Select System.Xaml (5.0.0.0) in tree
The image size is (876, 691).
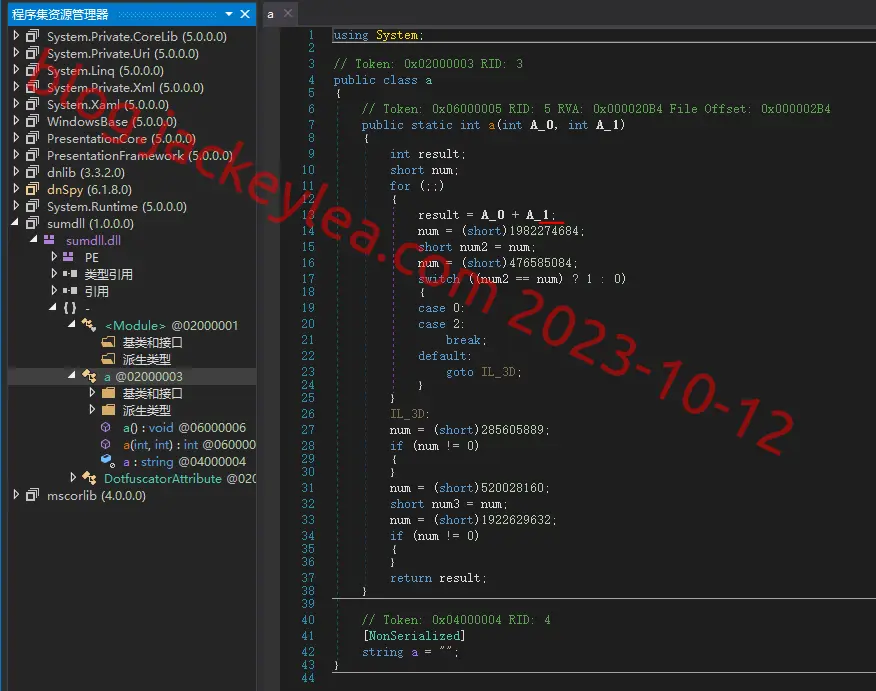click(108, 104)
